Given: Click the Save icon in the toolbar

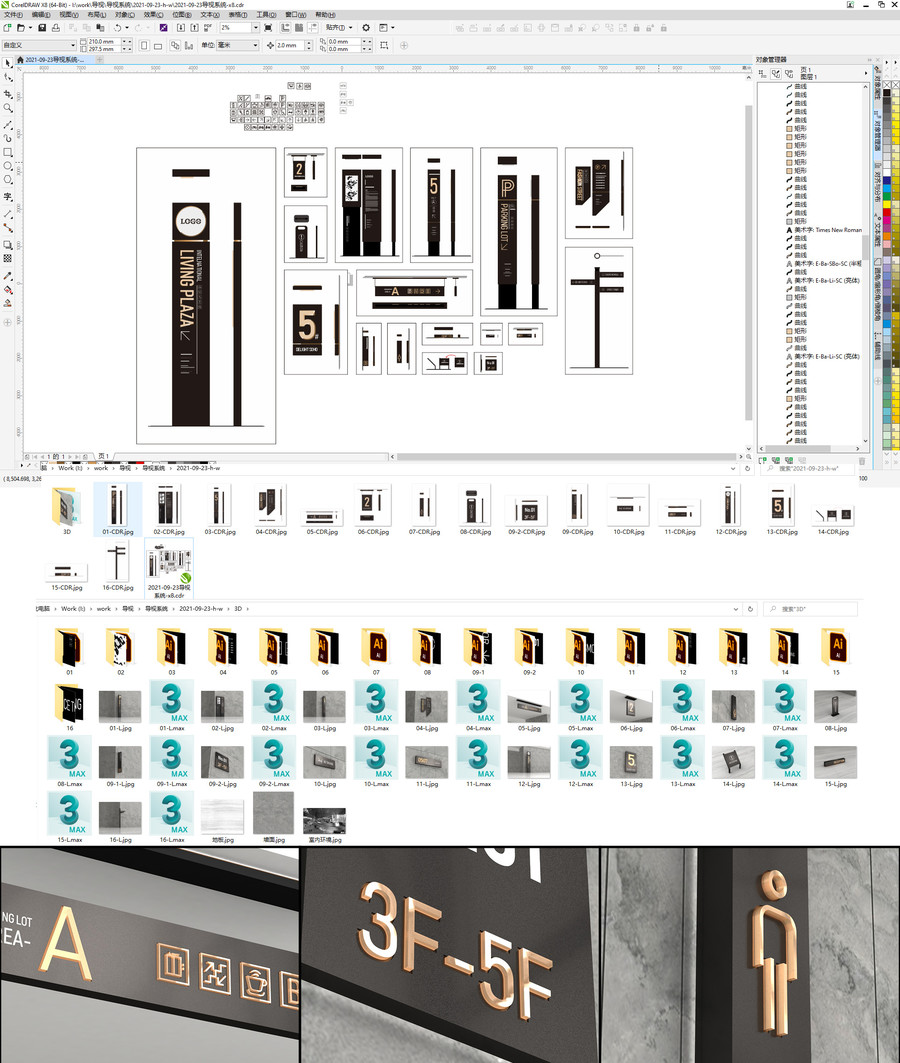Looking at the screenshot, I should point(42,28).
